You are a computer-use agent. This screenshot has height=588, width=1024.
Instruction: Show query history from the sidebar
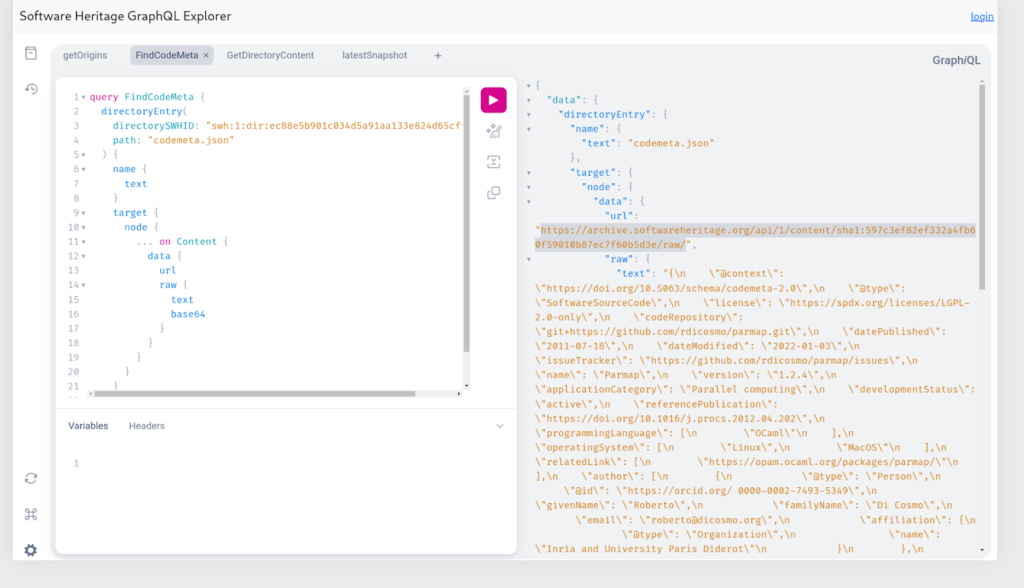click(31, 89)
